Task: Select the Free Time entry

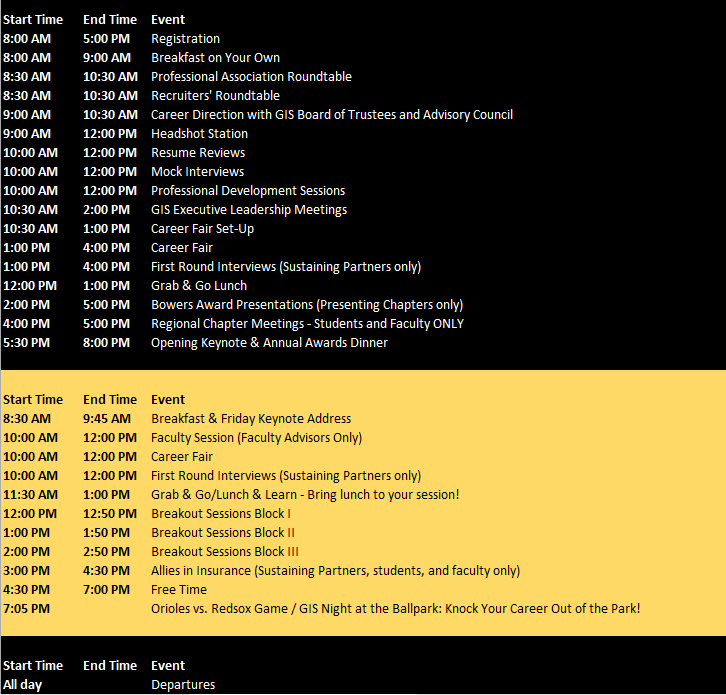Action: pos(179,590)
